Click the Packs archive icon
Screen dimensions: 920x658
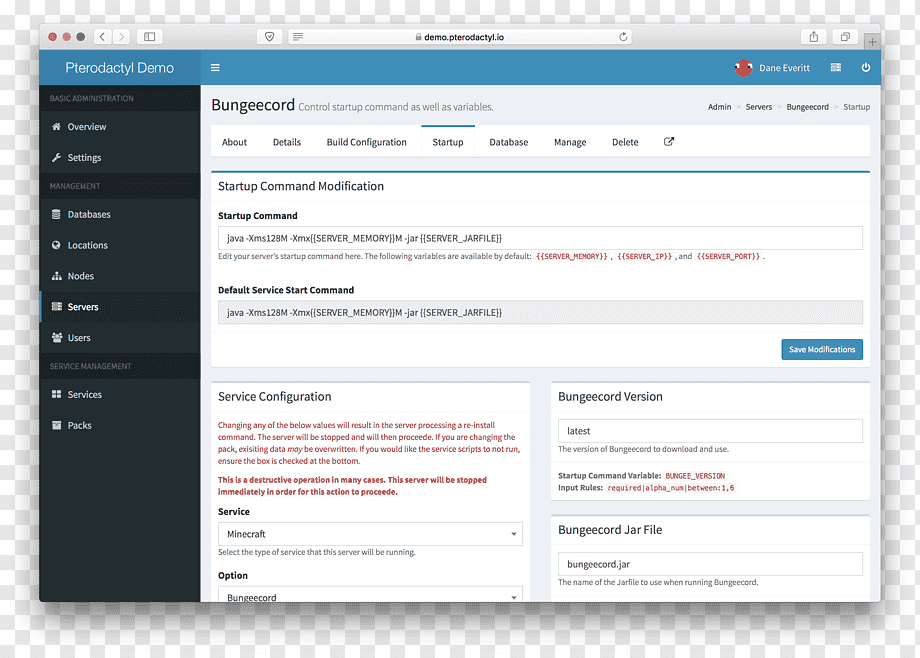pyautogui.click(x=56, y=425)
